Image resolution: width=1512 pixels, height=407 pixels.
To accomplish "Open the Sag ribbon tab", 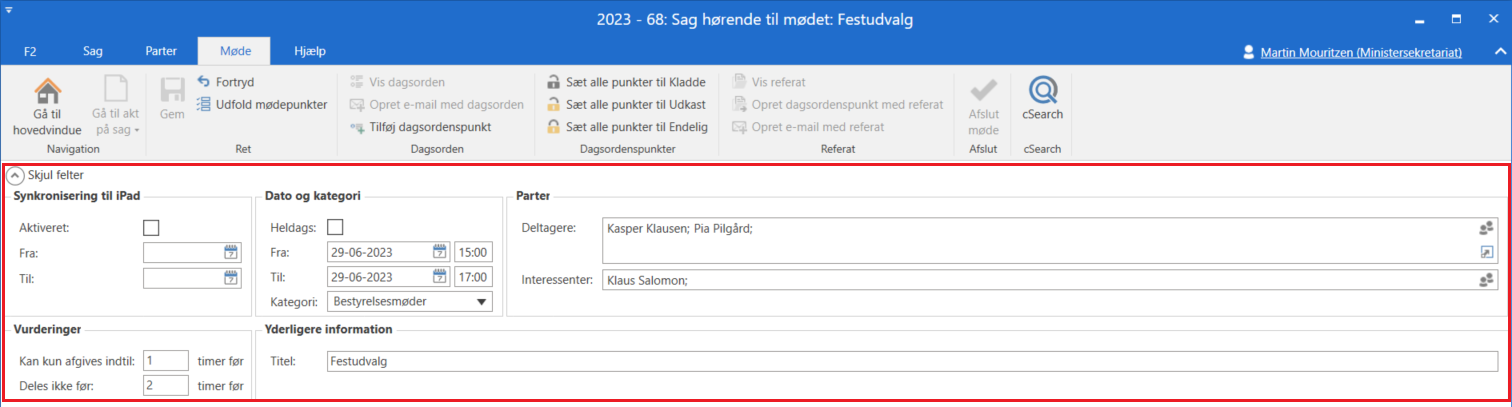I will tap(93, 50).
